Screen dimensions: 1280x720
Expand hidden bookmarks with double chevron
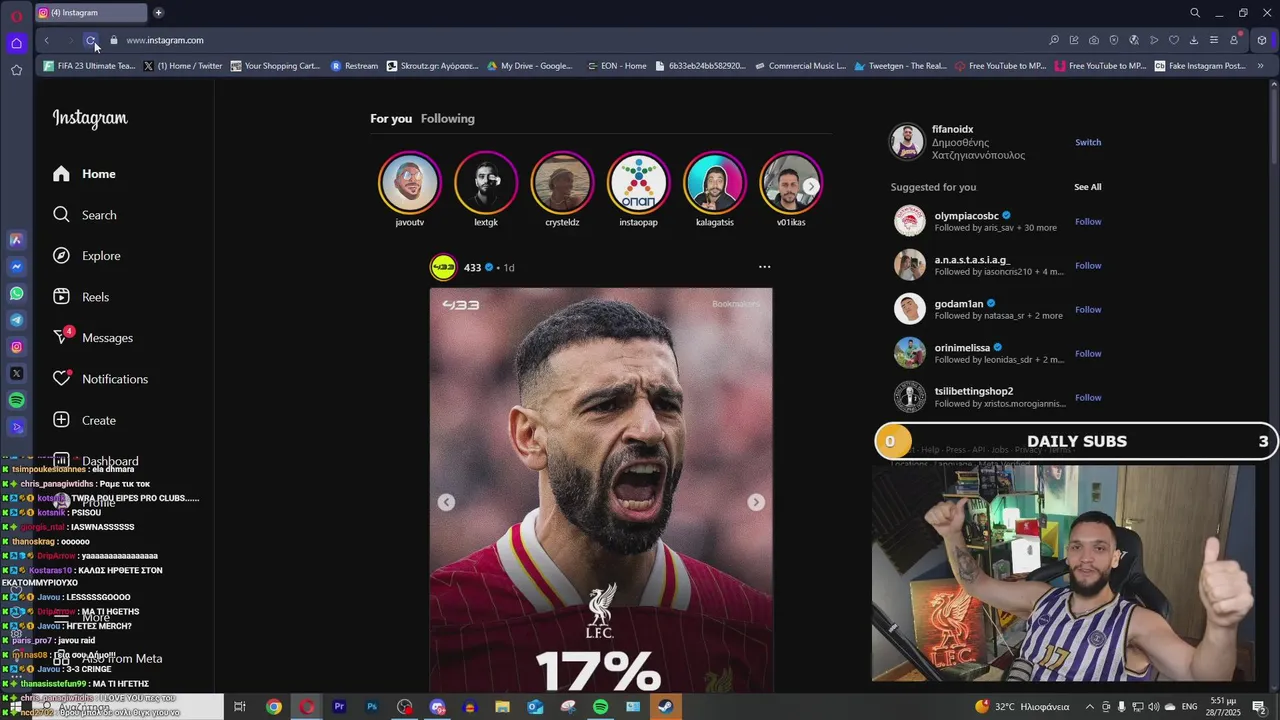pos(1260,66)
